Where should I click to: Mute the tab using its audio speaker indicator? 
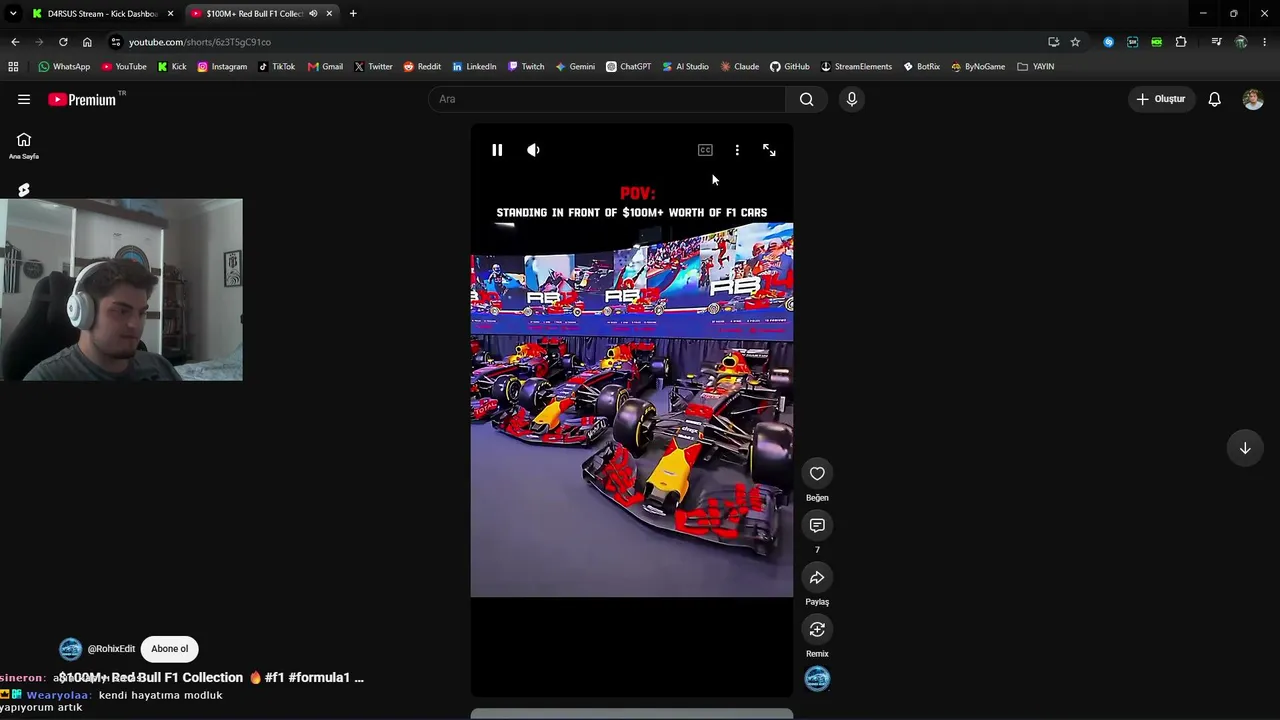[x=313, y=14]
